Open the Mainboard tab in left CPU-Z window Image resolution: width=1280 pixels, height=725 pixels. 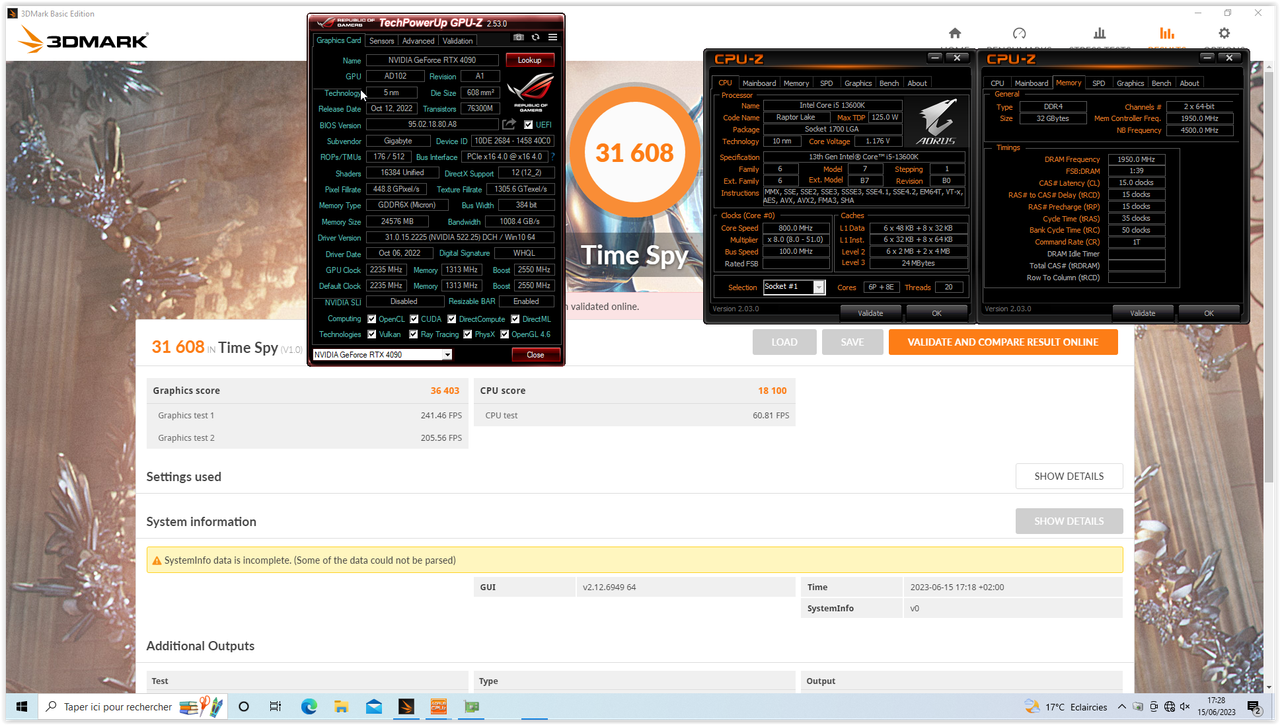coord(759,83)
